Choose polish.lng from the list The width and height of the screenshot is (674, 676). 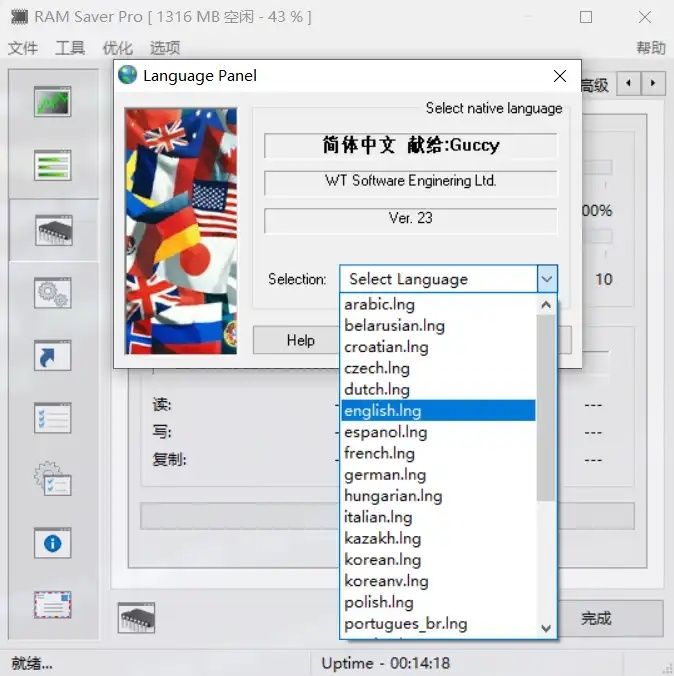click(x=439, y=602)
